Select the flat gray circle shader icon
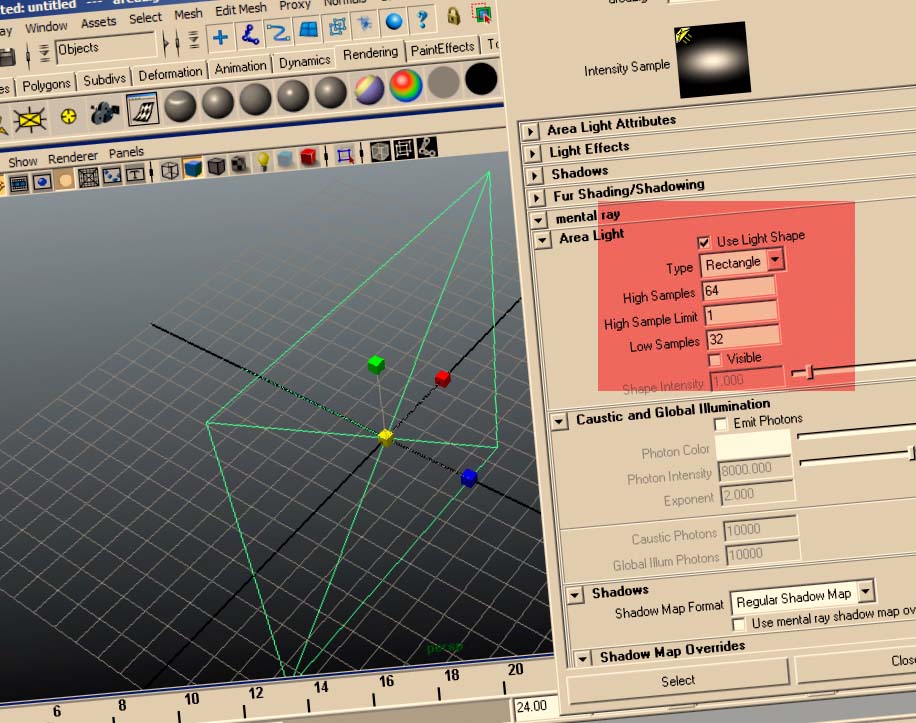Screen dimensions: 916x723 (443, 82)
